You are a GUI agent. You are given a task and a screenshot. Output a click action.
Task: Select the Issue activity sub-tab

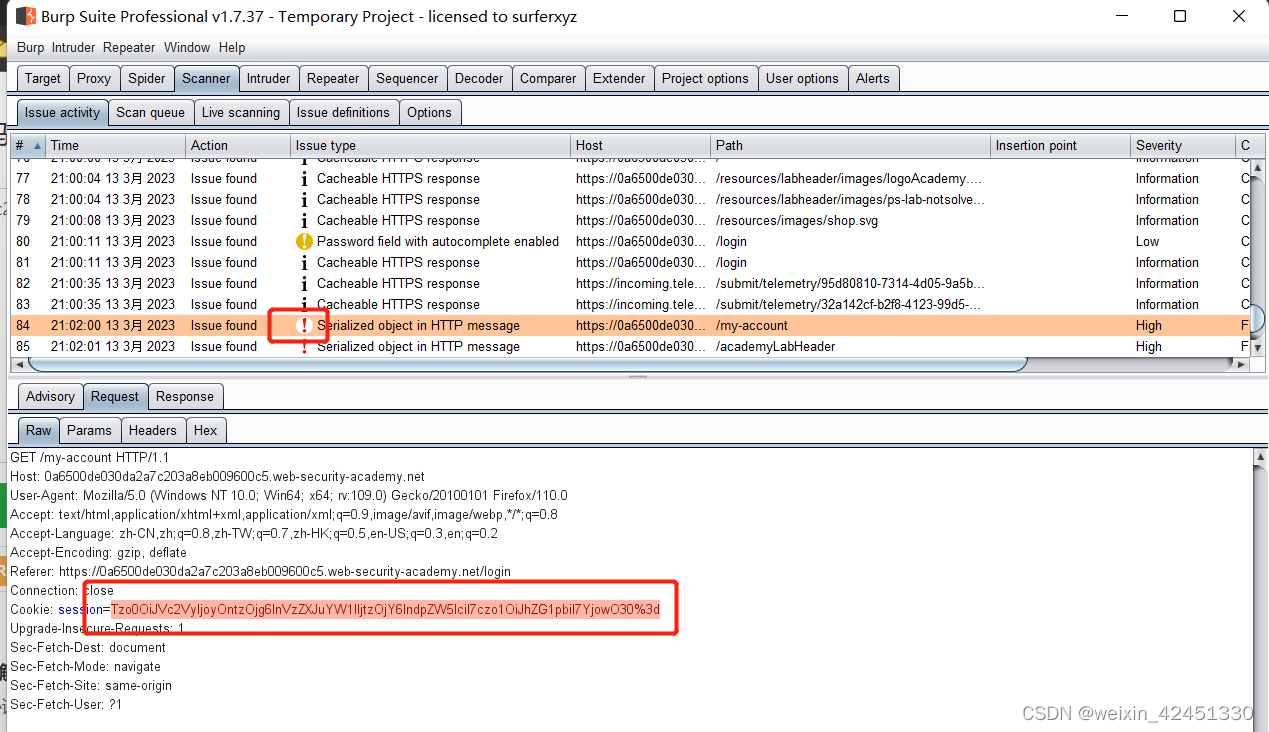pyautogui.click(x=63, y=112)
